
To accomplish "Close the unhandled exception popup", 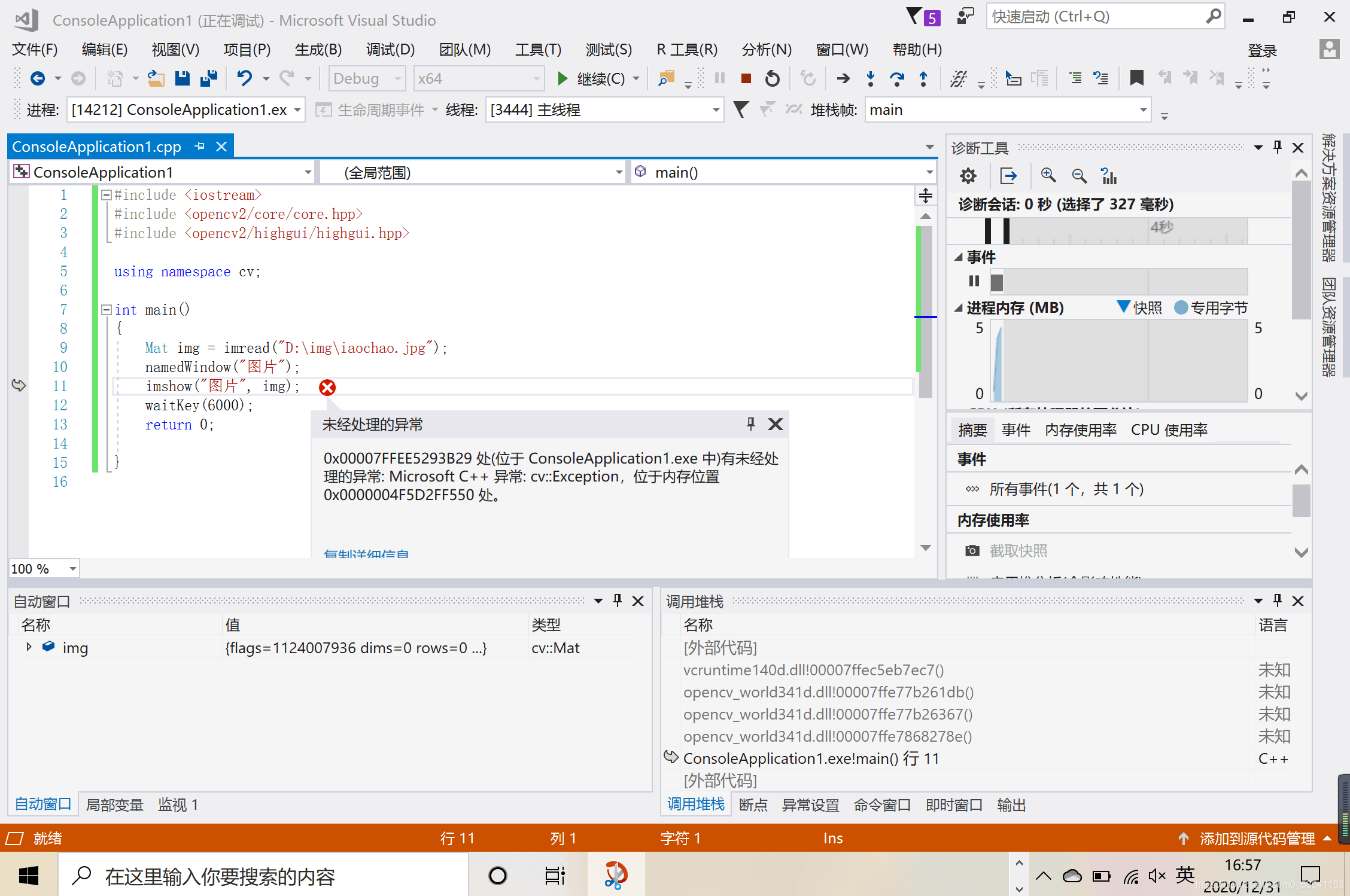I will point(775,424).
